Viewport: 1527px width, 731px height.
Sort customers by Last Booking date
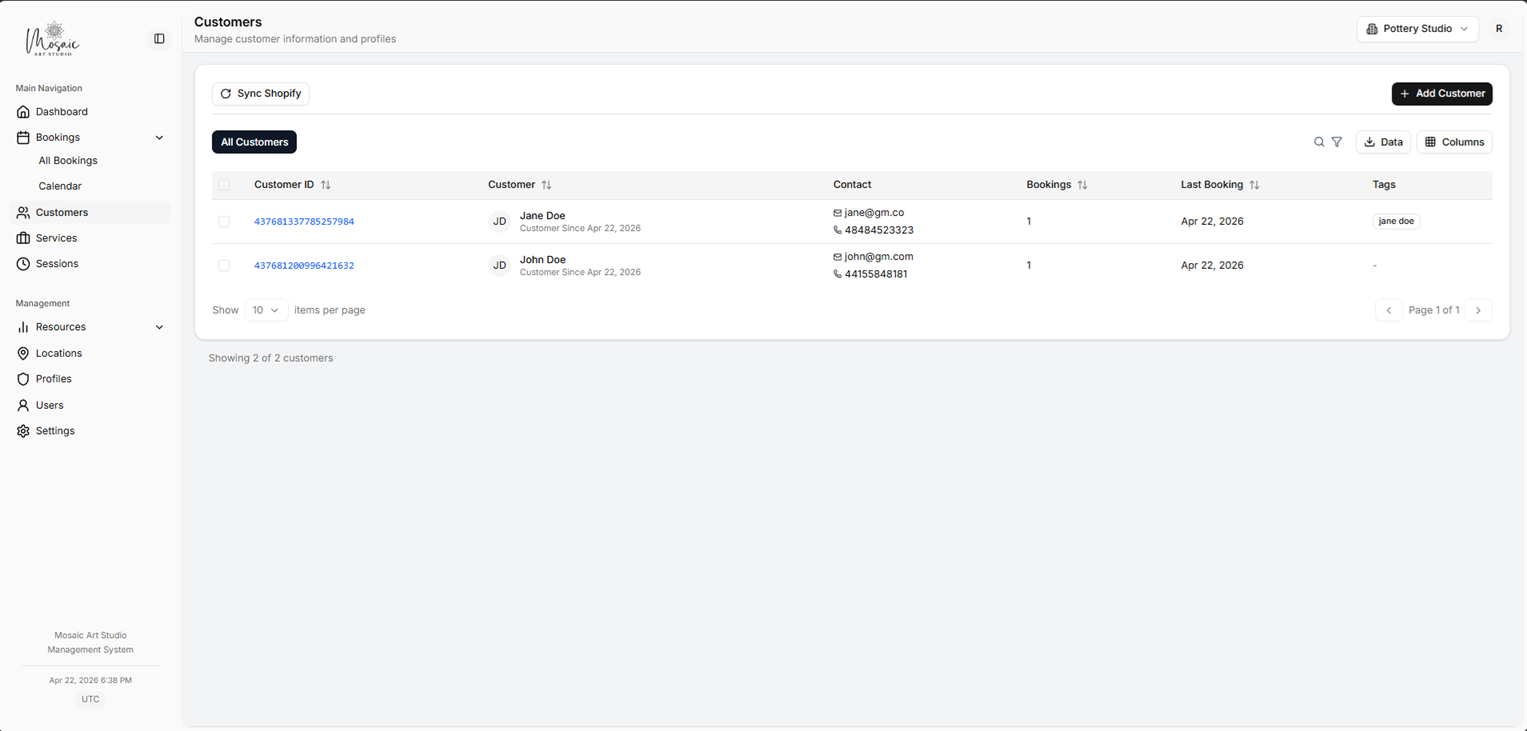click(x=1255, y=184)
